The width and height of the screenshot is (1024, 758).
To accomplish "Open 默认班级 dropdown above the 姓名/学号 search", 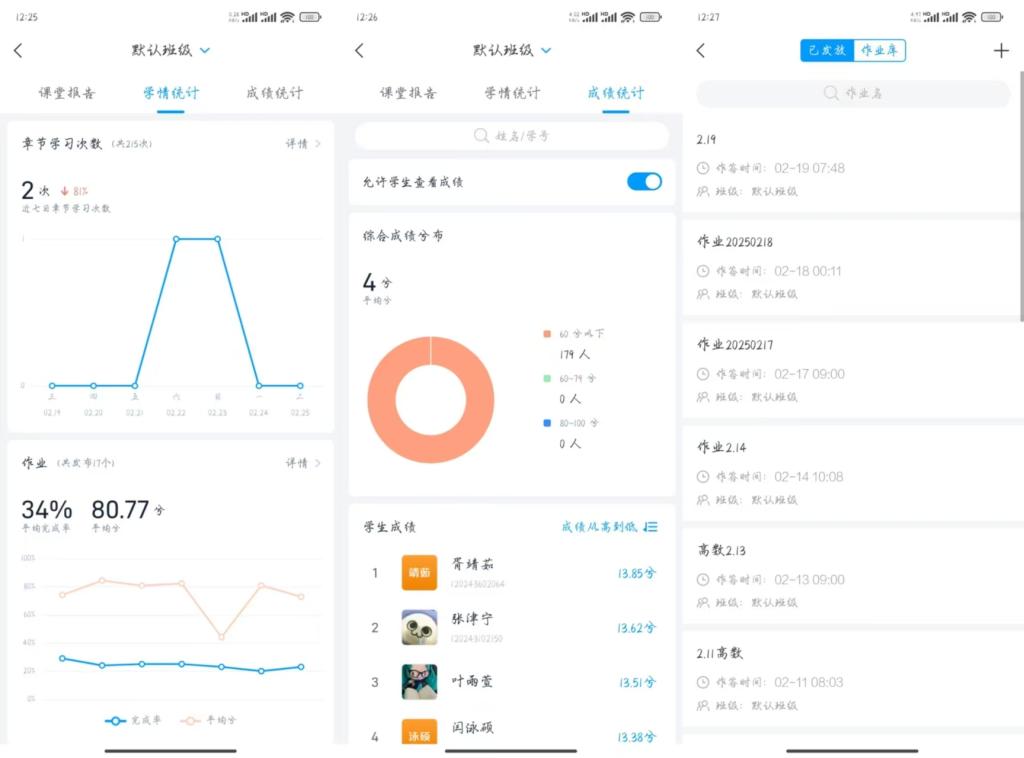I will pyautogui.click(x=546, y=50).
